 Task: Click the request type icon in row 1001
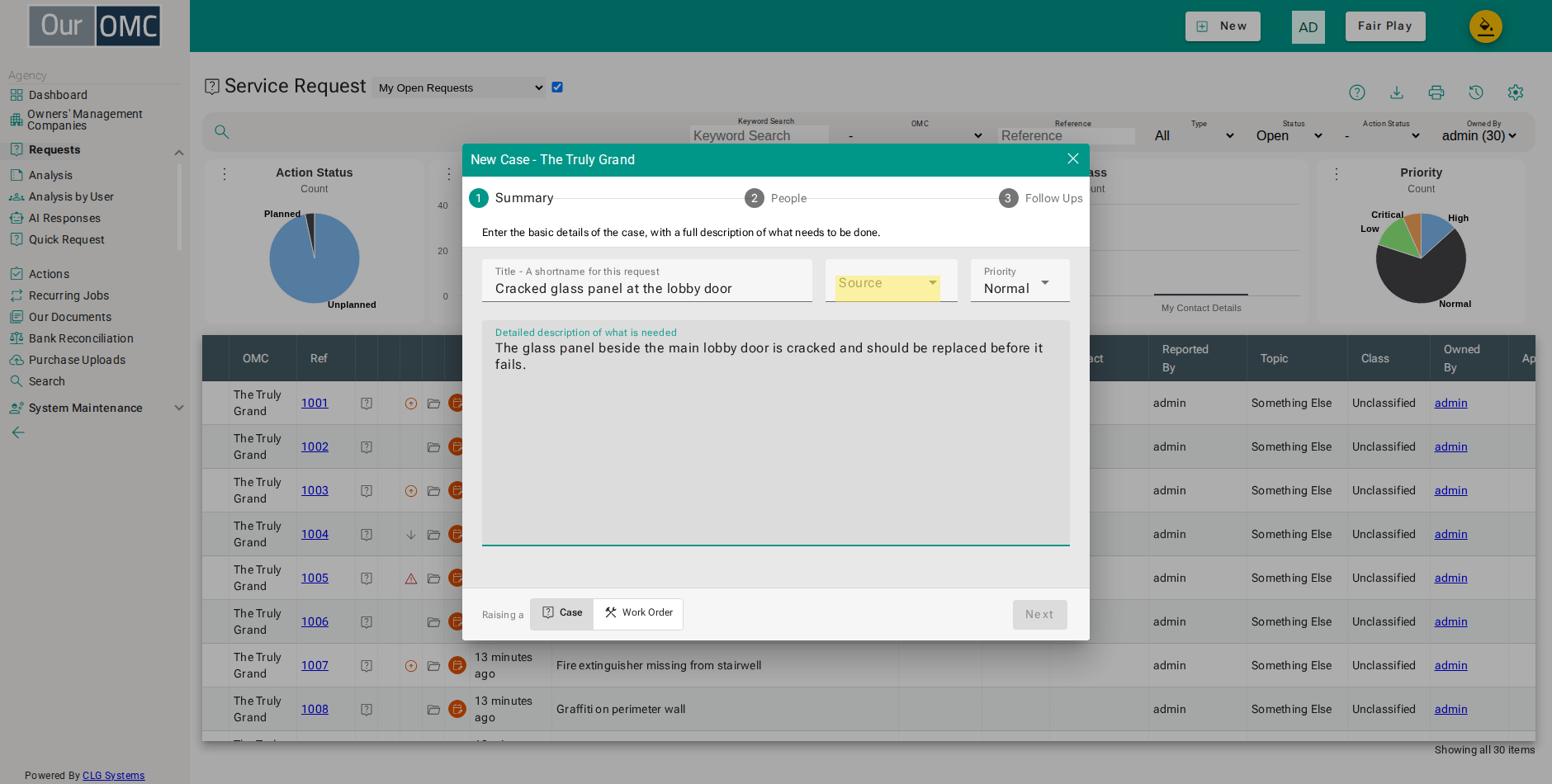(367, 404)
